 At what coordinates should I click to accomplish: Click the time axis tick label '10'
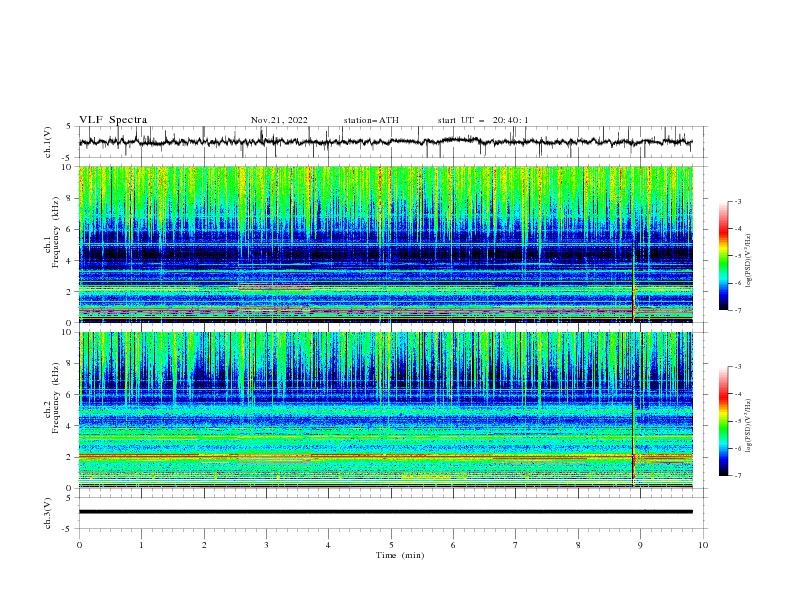[x=703, y=545]
